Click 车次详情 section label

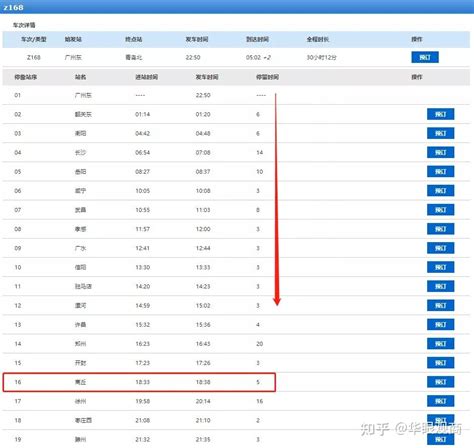(24, 25)
